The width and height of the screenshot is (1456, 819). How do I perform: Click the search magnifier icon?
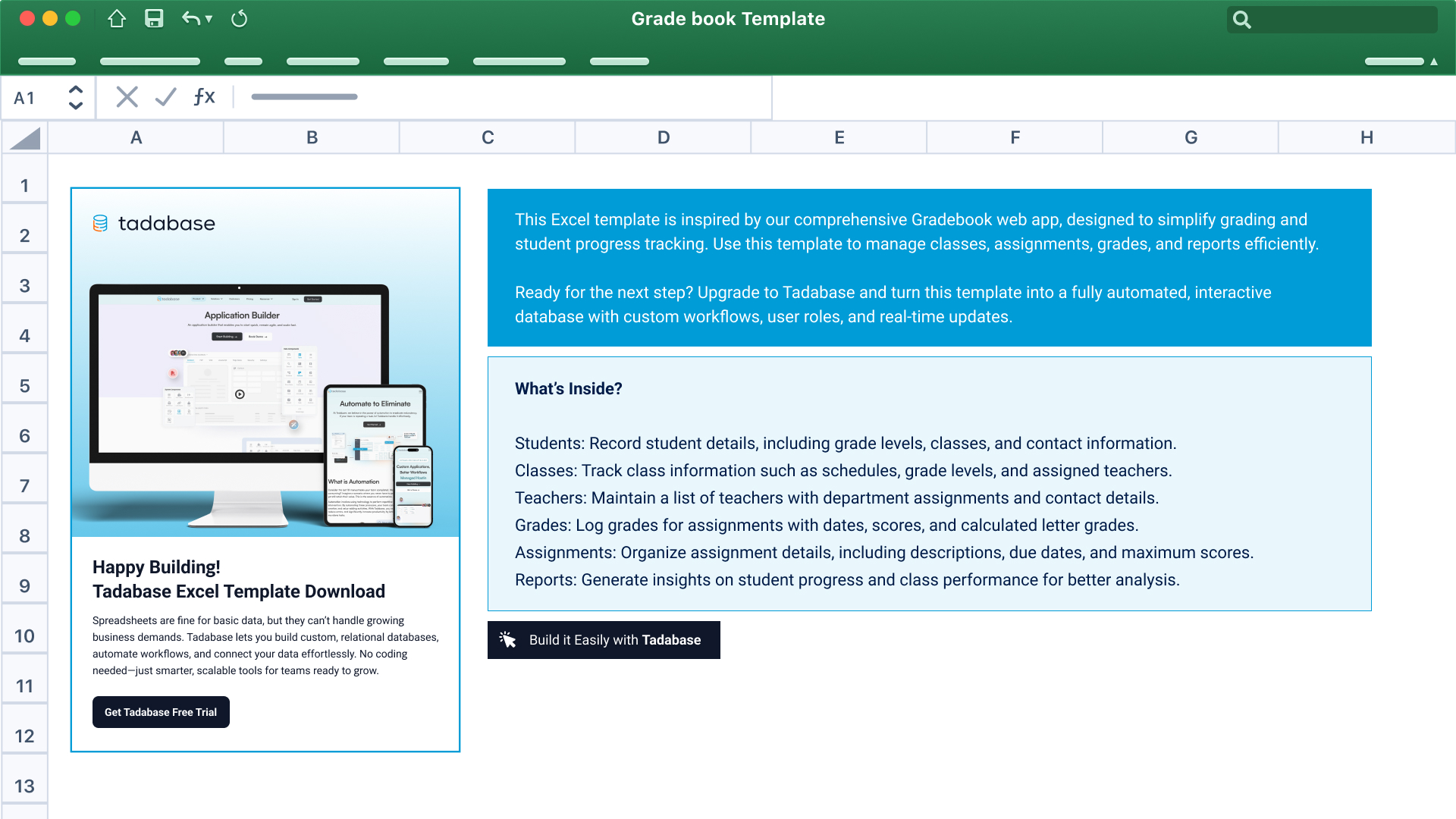tap(1241, 20)
